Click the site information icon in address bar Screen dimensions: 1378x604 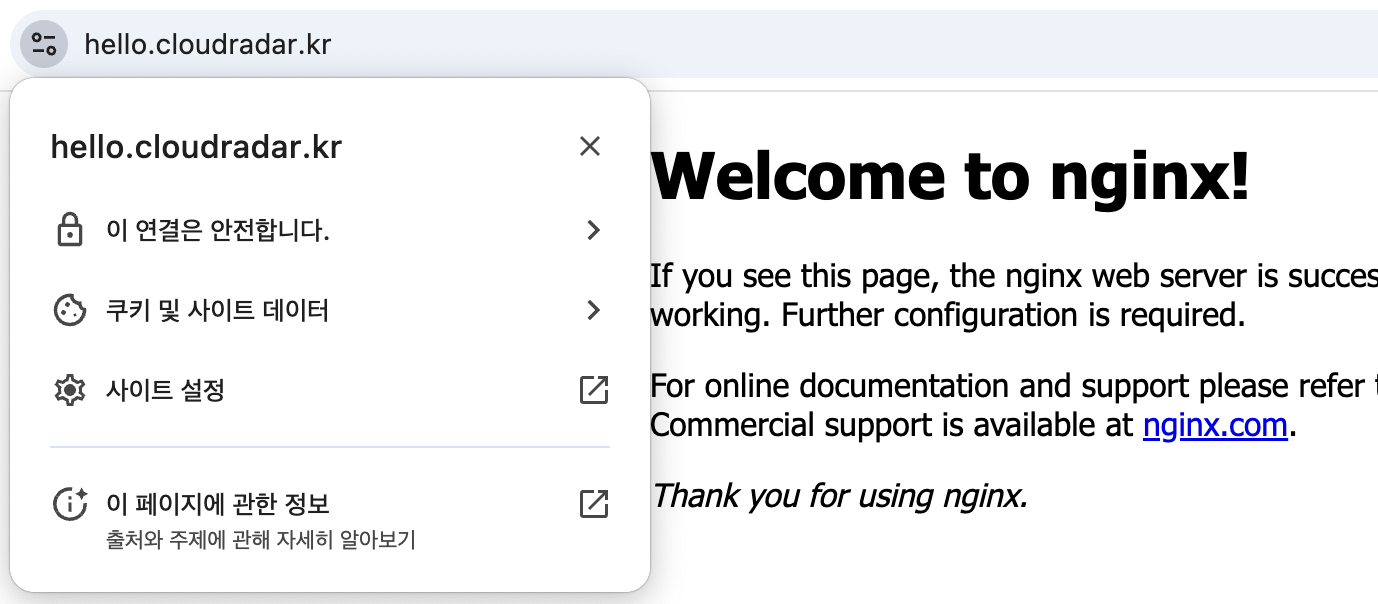(x=44, y=44)
